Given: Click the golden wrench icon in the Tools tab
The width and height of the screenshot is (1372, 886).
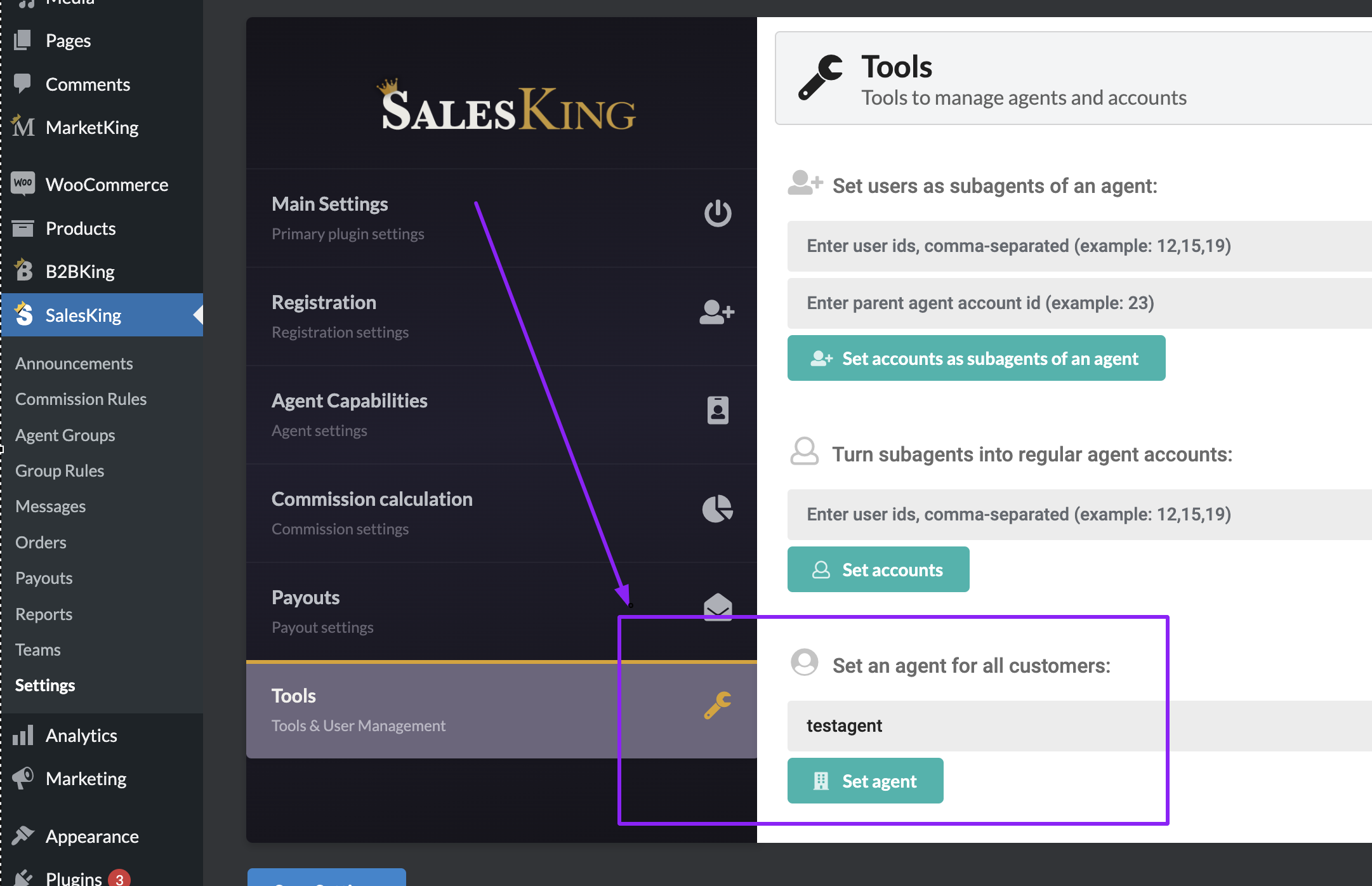Looking at the screenshot, I should [x=718, y=705].
